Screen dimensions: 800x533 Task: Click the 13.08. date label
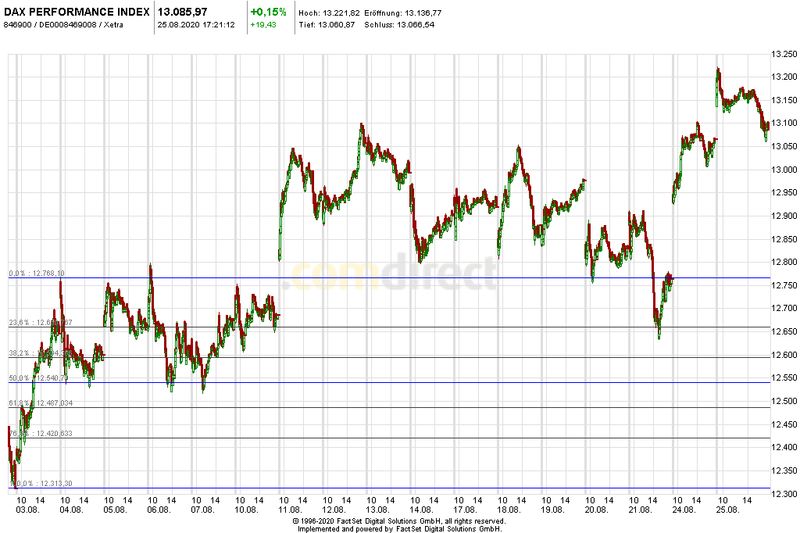click(378, 510)
